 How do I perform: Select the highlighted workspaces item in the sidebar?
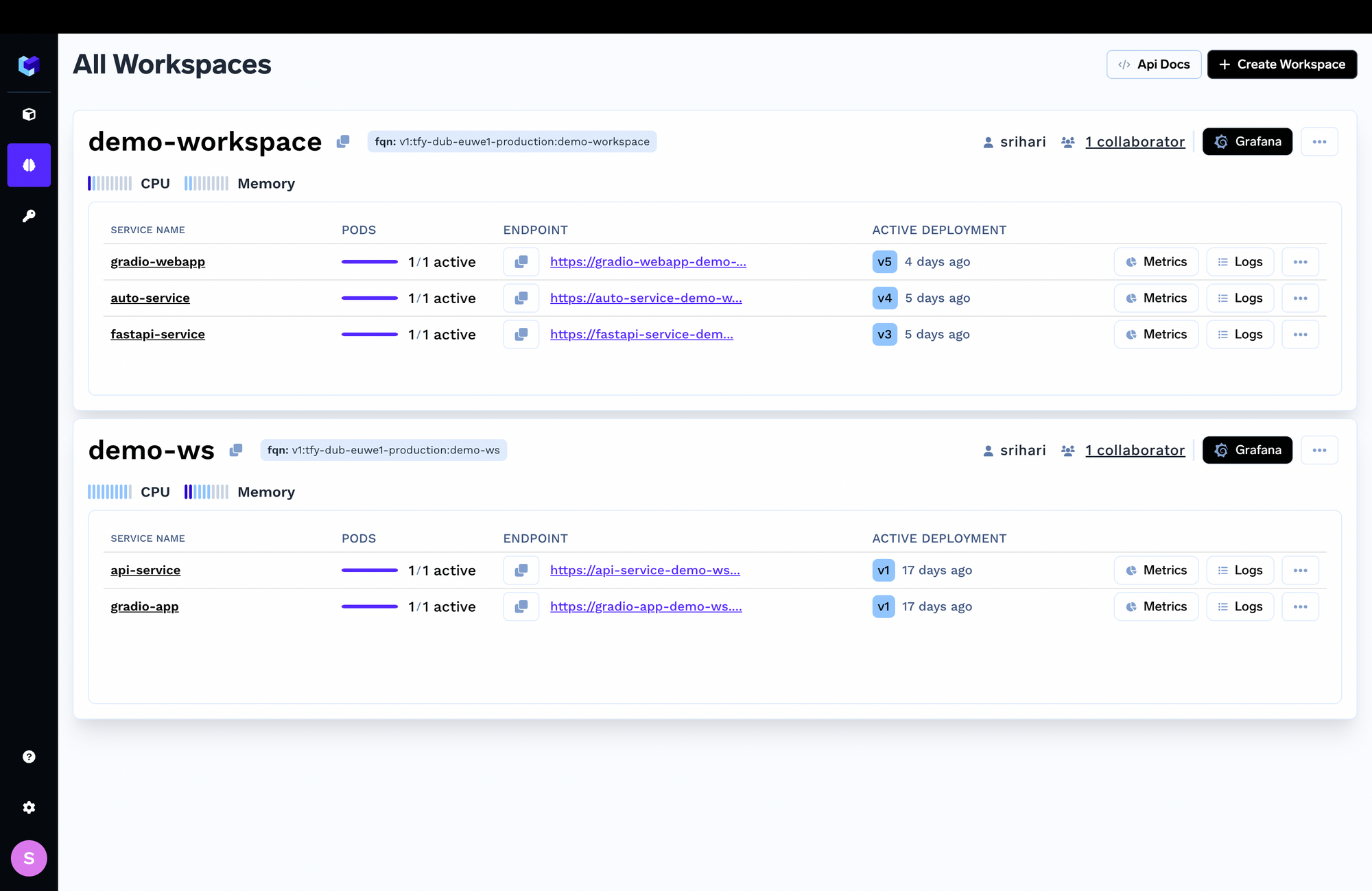(x=29, y=165)
